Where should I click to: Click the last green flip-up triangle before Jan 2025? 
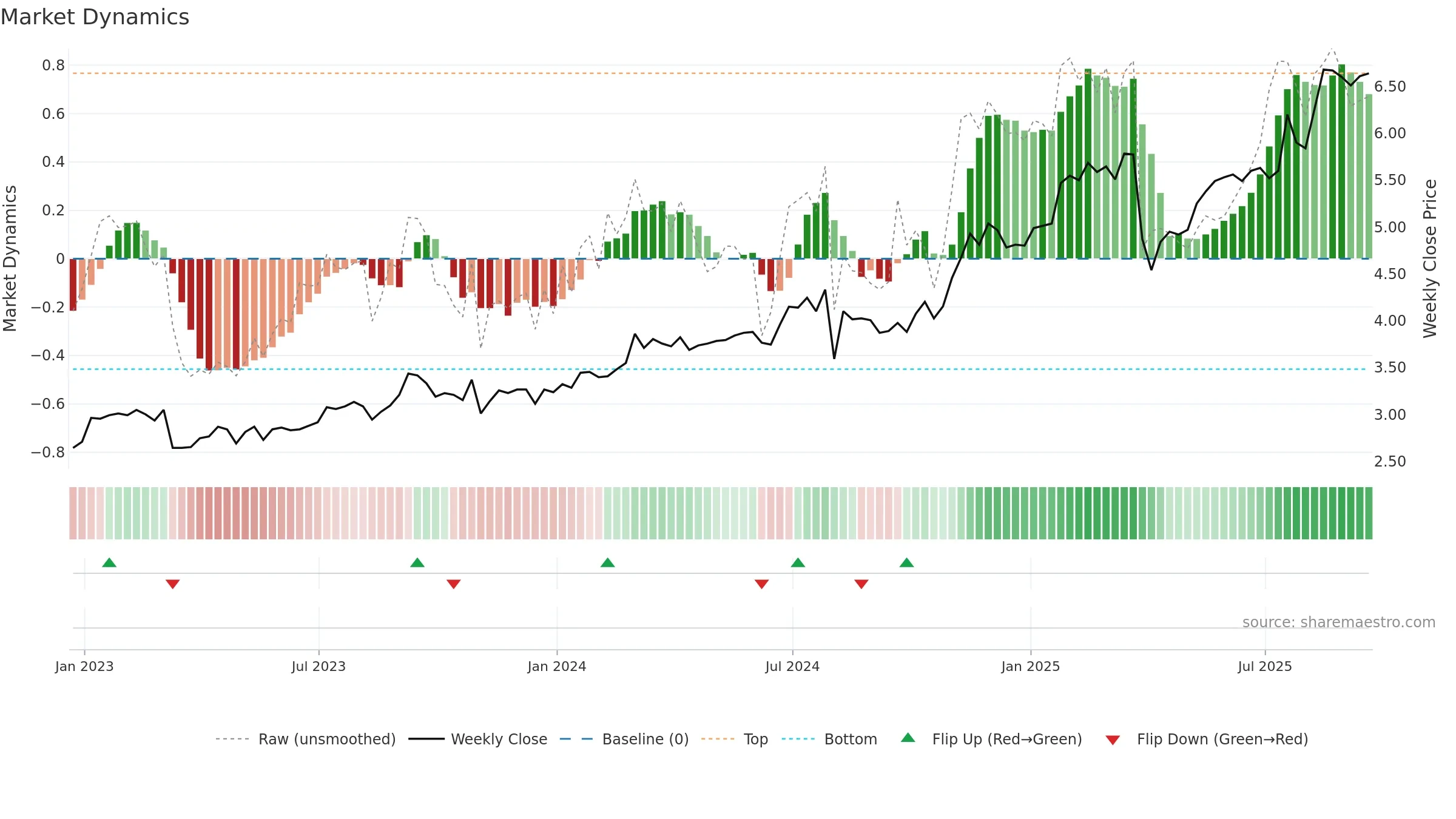coord(907,562)
